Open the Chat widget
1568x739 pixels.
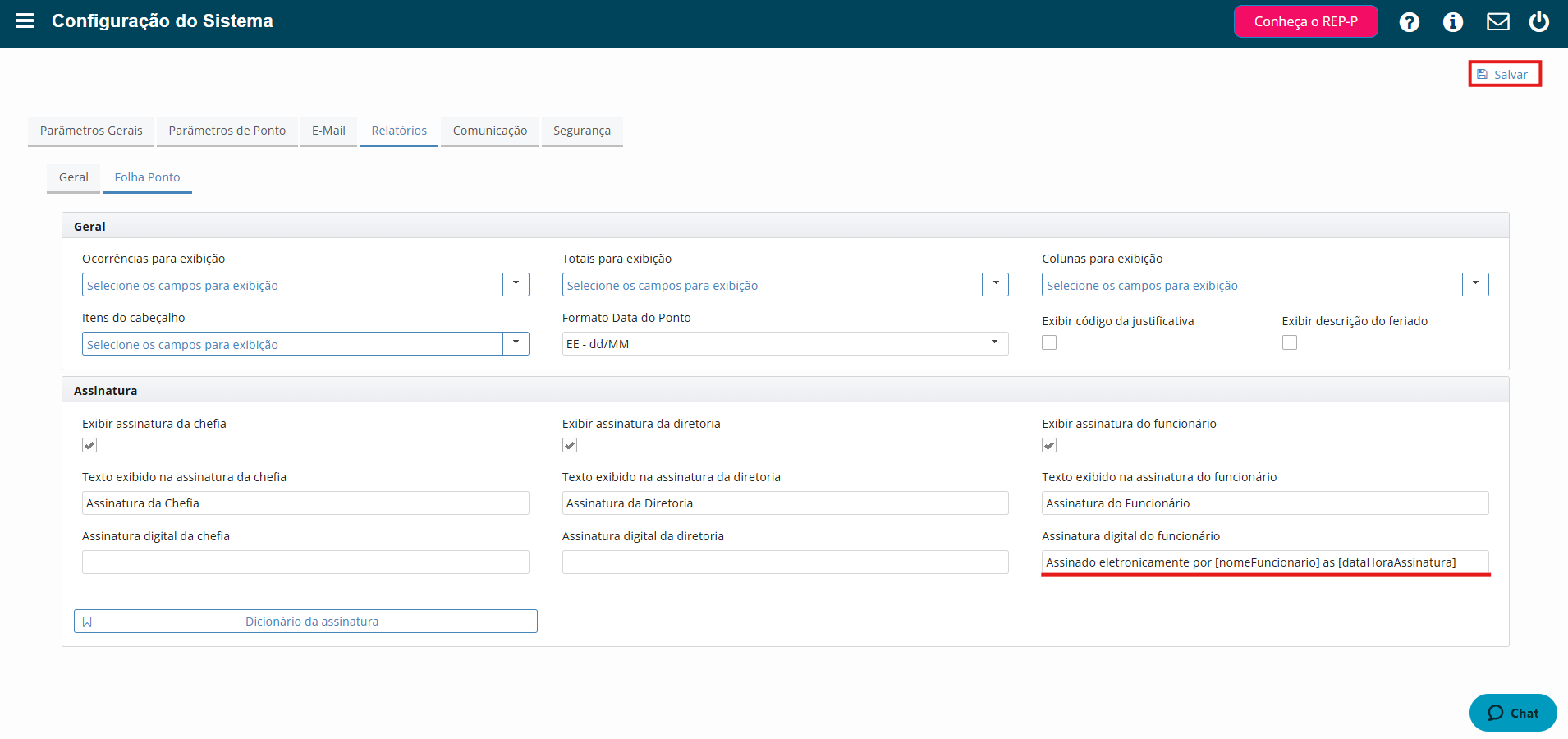(x=1513, y=713)
